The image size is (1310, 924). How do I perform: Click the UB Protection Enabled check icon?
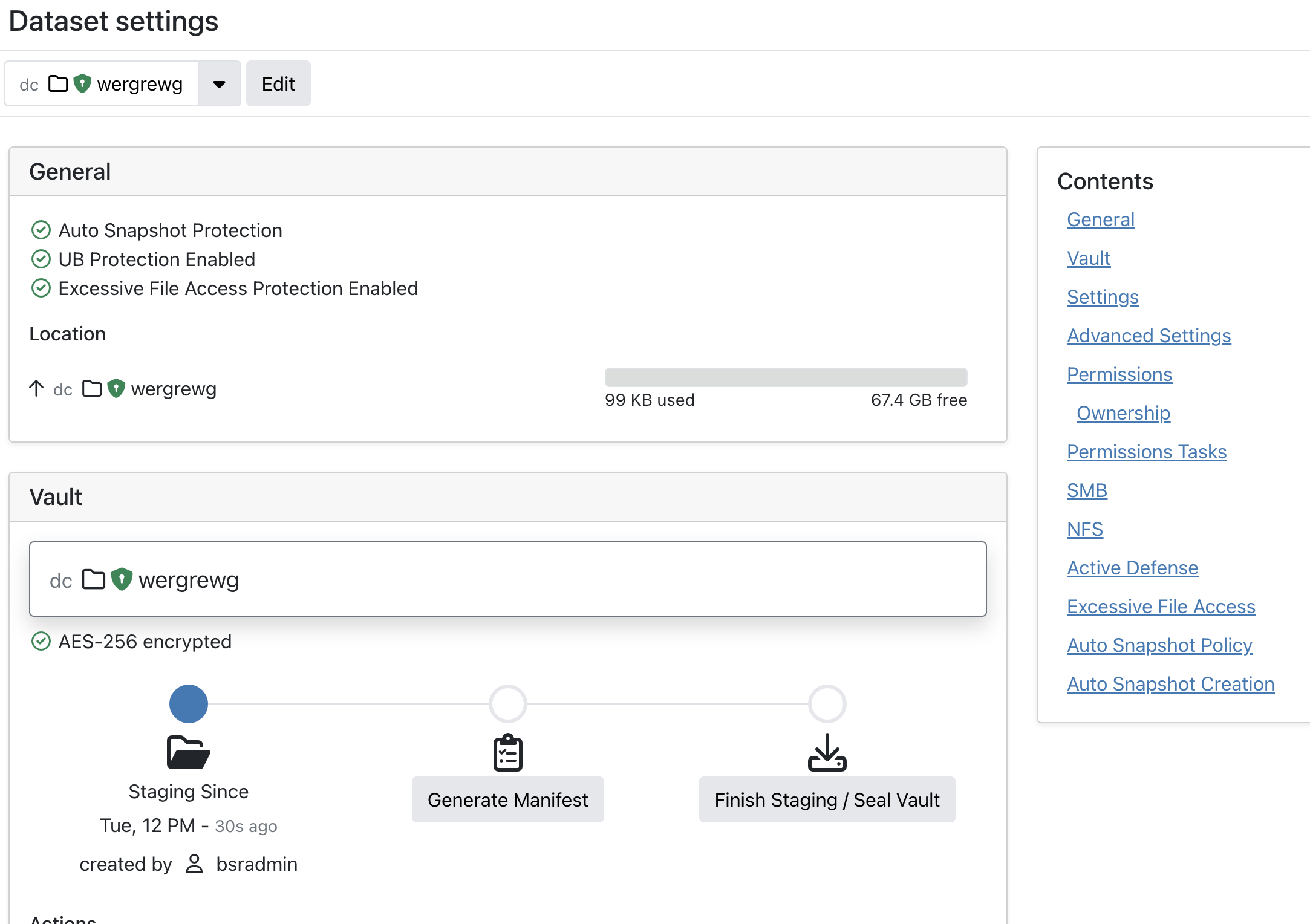click(41, 259)
